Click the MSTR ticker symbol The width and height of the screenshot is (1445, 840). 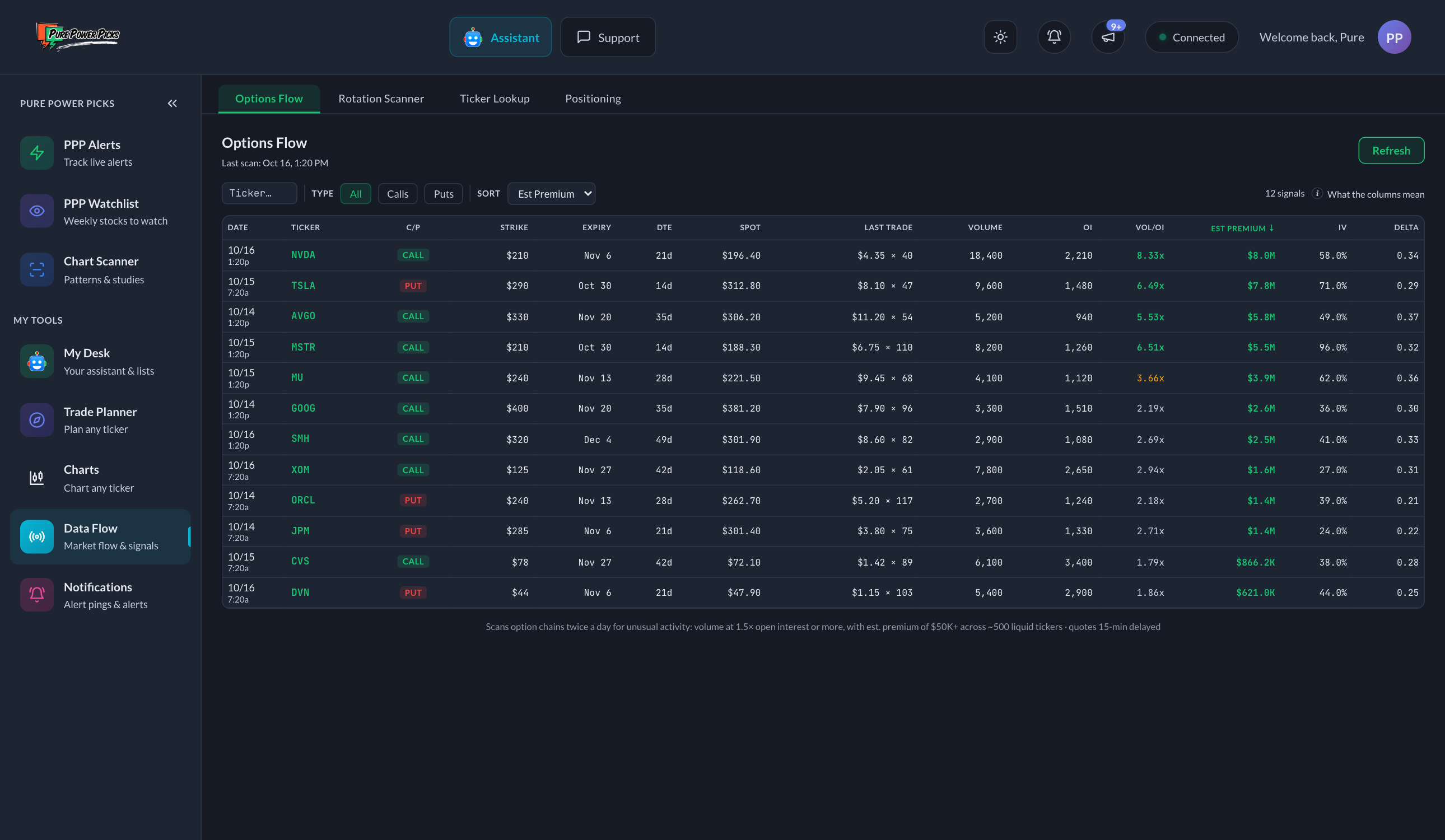[x=303, y=347]
